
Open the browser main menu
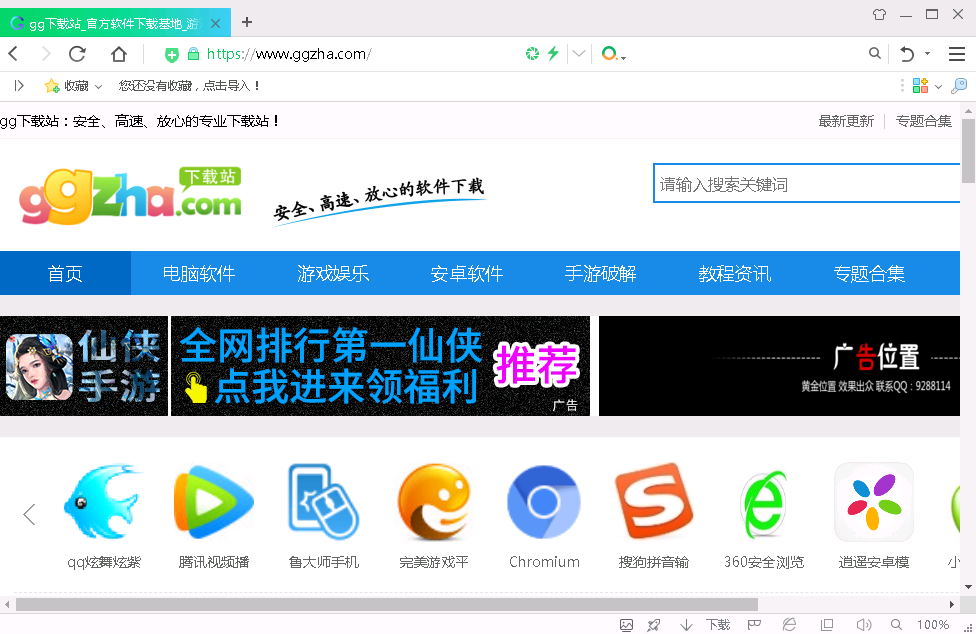tap(957, 54)
